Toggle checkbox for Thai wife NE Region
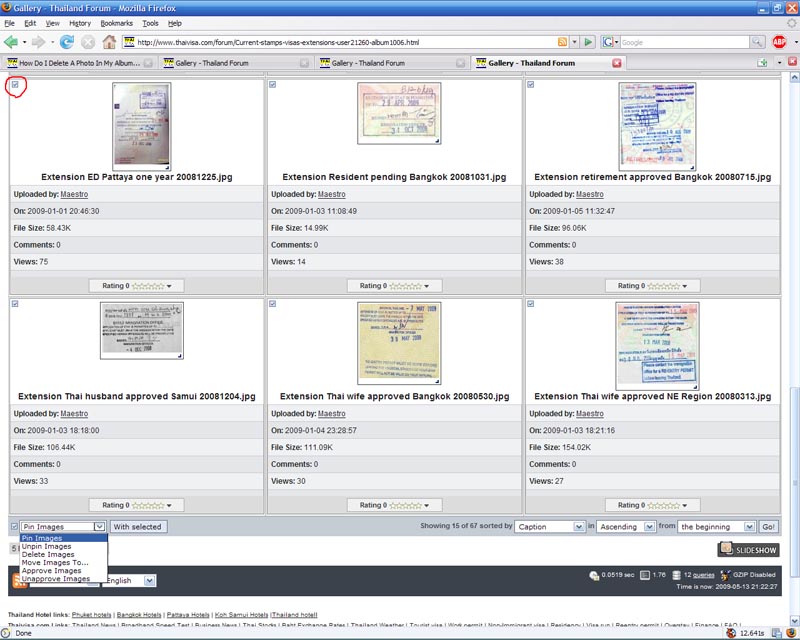This screenshot has width=800, height=640. tap(531, 304)
